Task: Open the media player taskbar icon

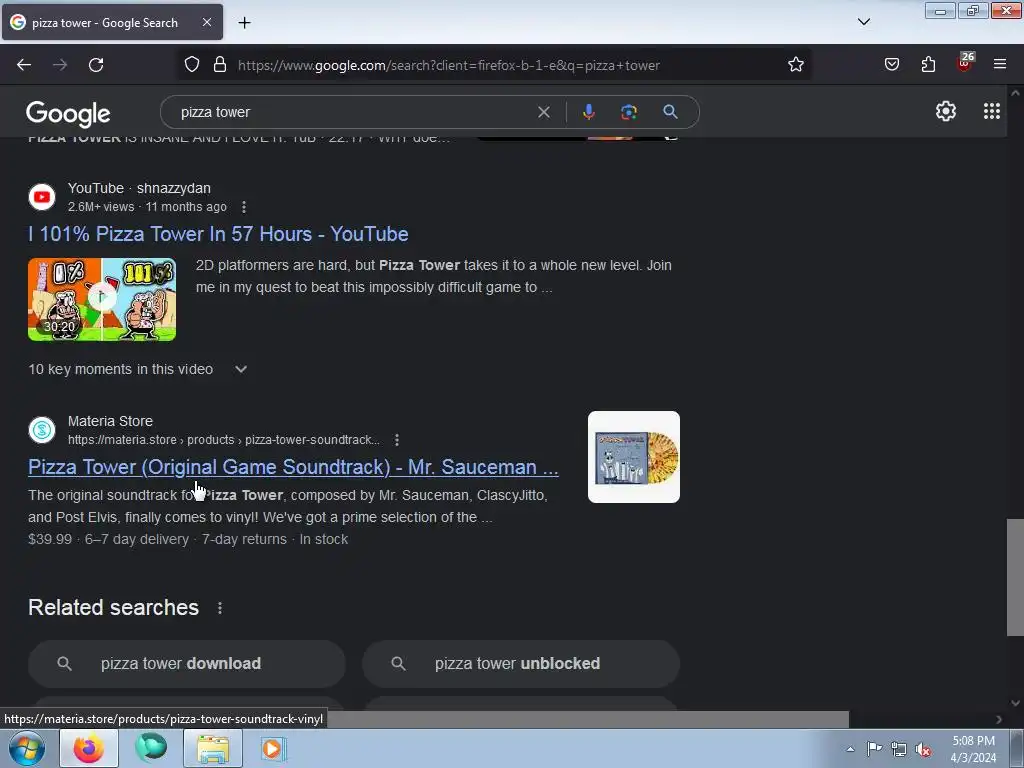Action: pos(272,748)
